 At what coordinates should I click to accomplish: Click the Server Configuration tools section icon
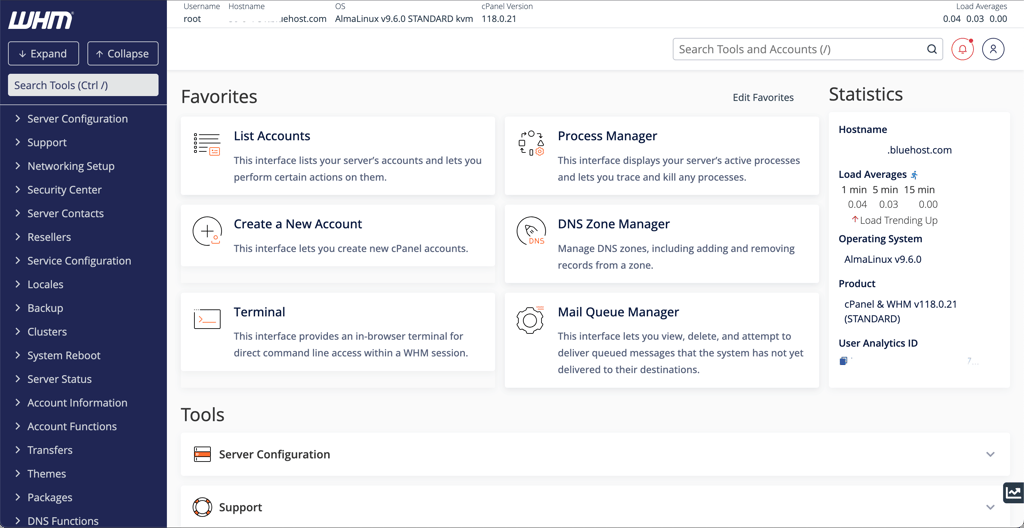coord(202,454)
